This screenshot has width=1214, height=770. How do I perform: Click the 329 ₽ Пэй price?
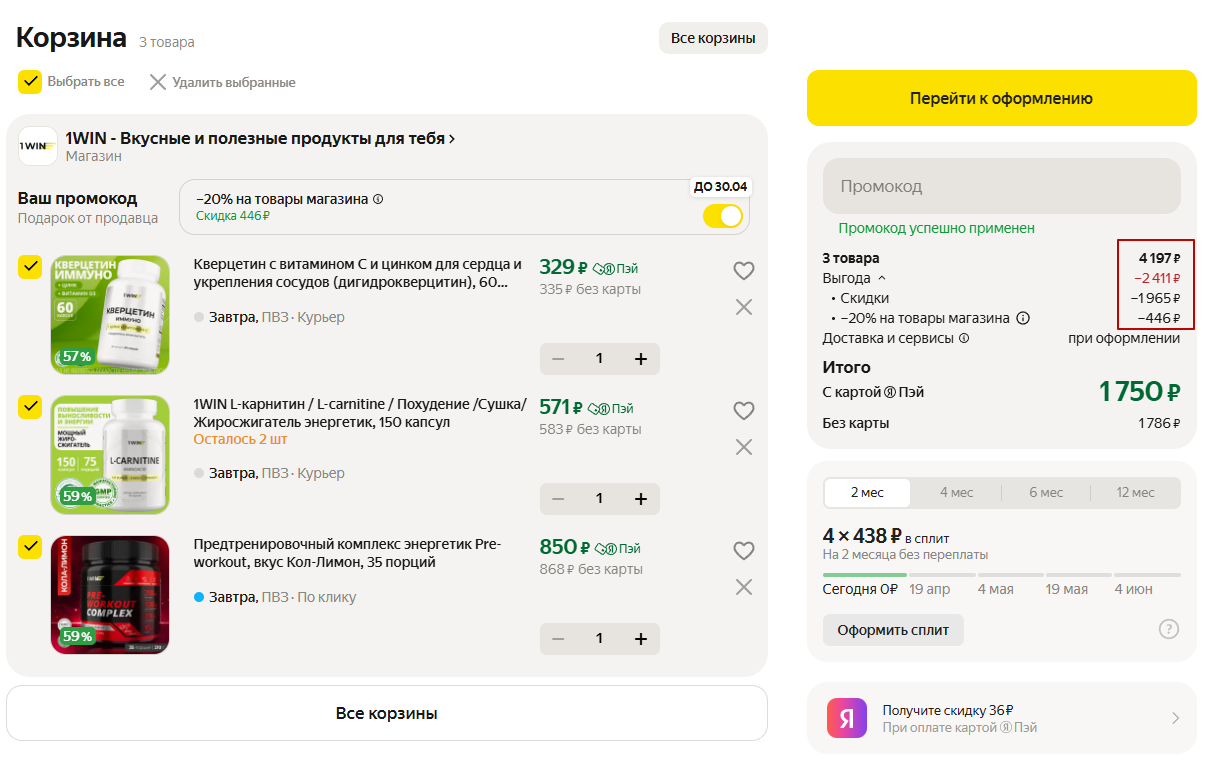[588, 267]
